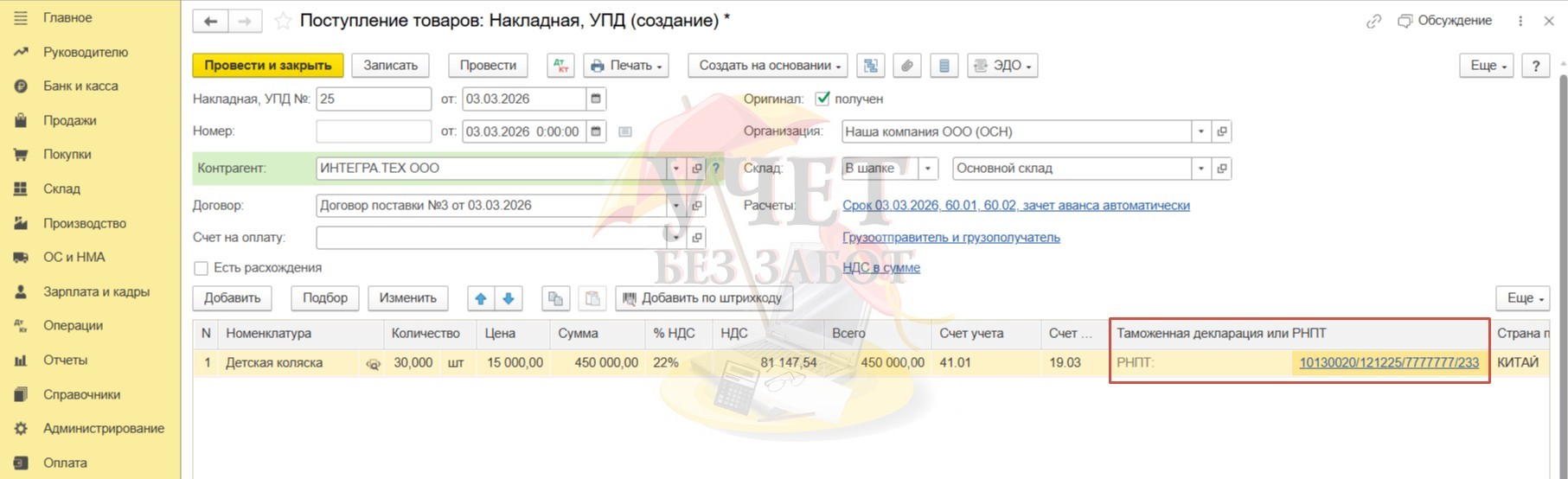1568x479 pixels.
Task: Open the Обсуждение discussion panel
Action: 1445,21
